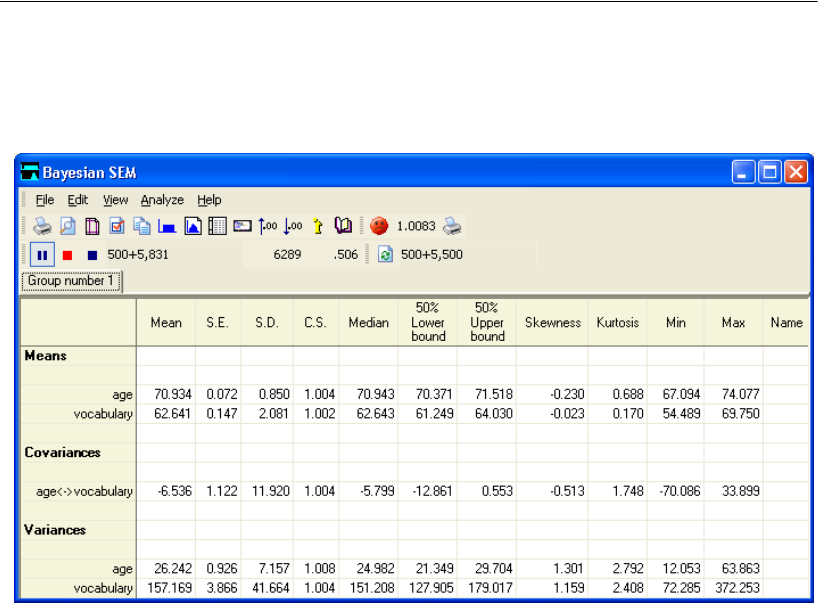Click the decrease decimal places icon

pyautogui.click(x=292, y=227)
